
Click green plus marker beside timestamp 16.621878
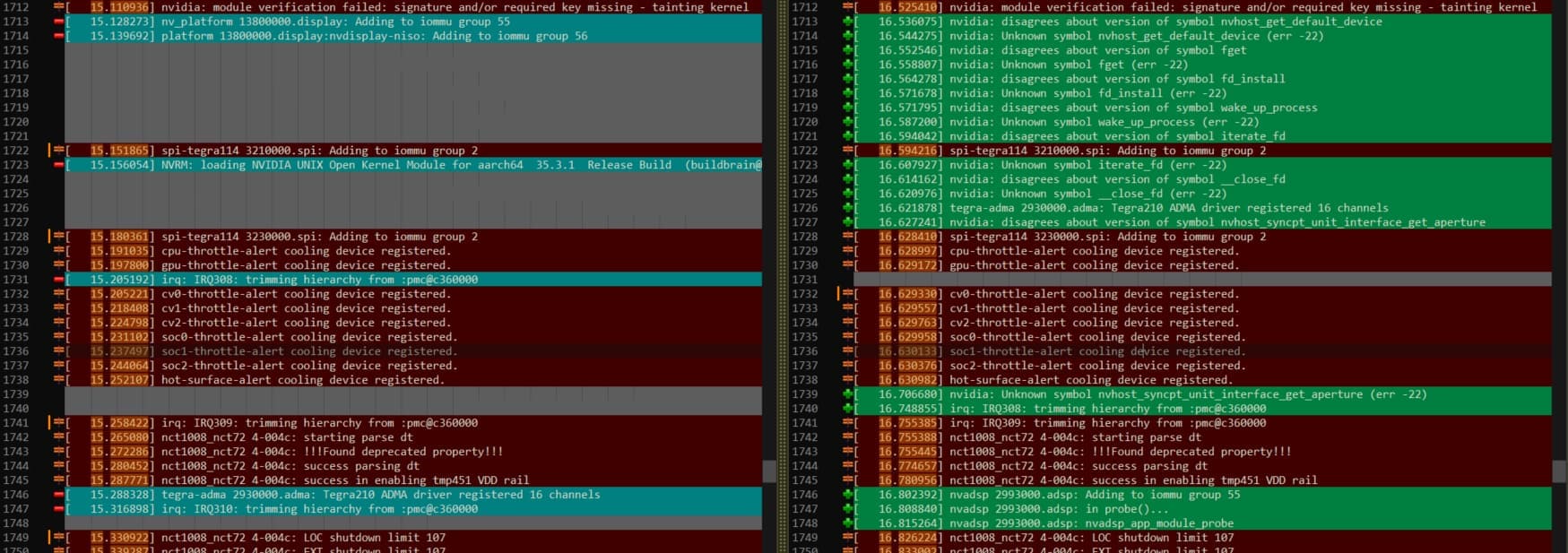847,208
